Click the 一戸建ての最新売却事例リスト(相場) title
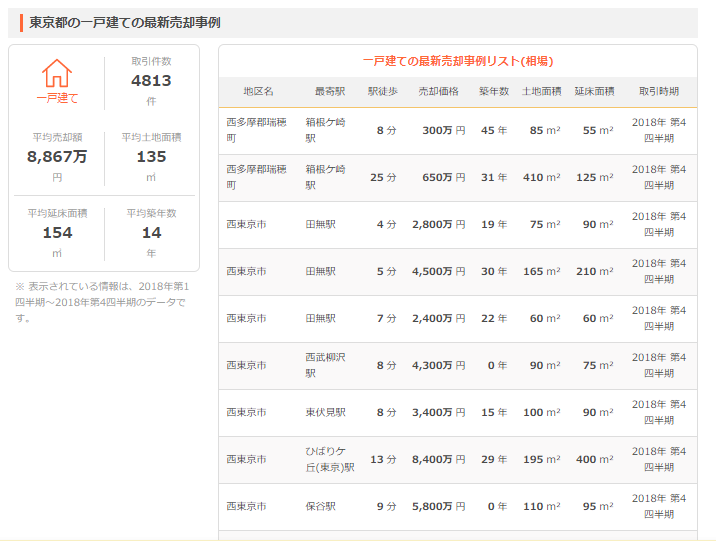This screenshot has height=541, width=716. coord(458,61)
